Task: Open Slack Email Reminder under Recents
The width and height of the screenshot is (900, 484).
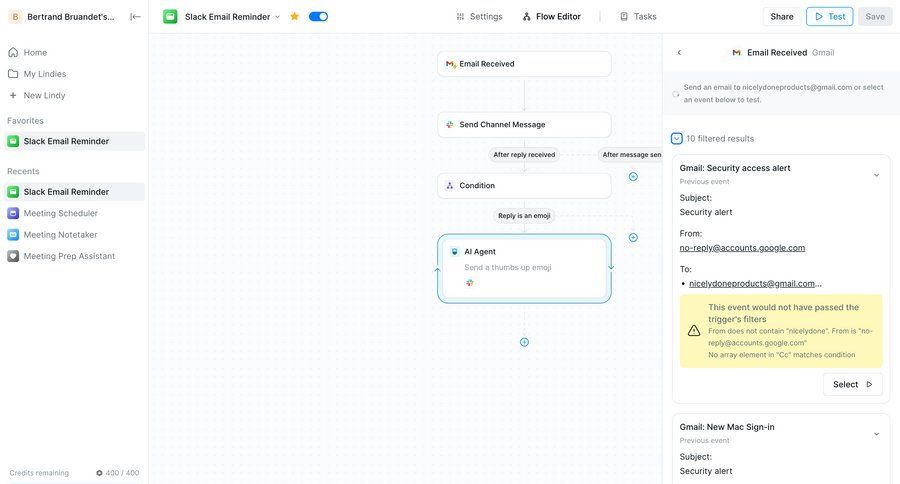Action: click(x=75, y=192)
